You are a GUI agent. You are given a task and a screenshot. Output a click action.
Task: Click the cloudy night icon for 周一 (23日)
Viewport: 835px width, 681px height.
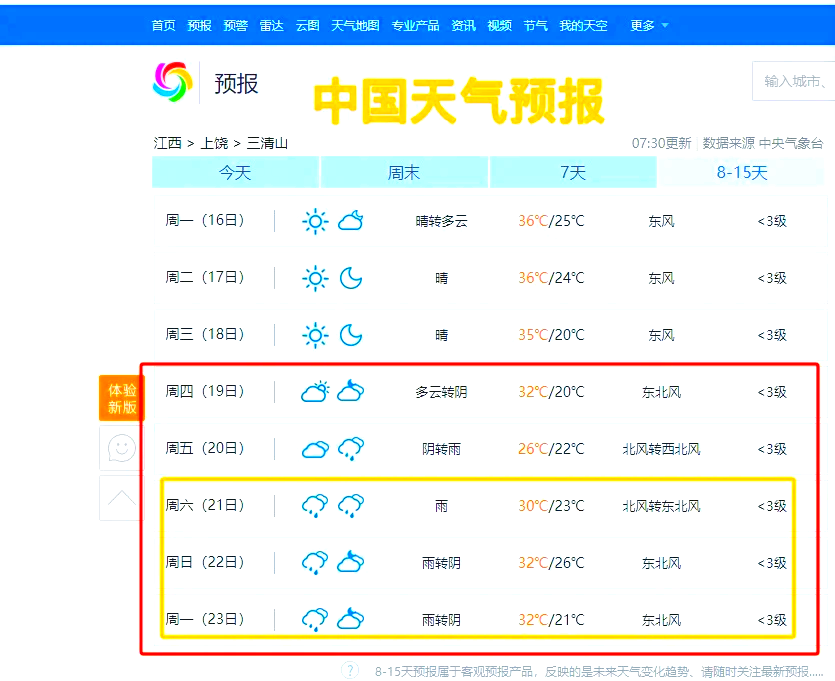tap(351, 619)
